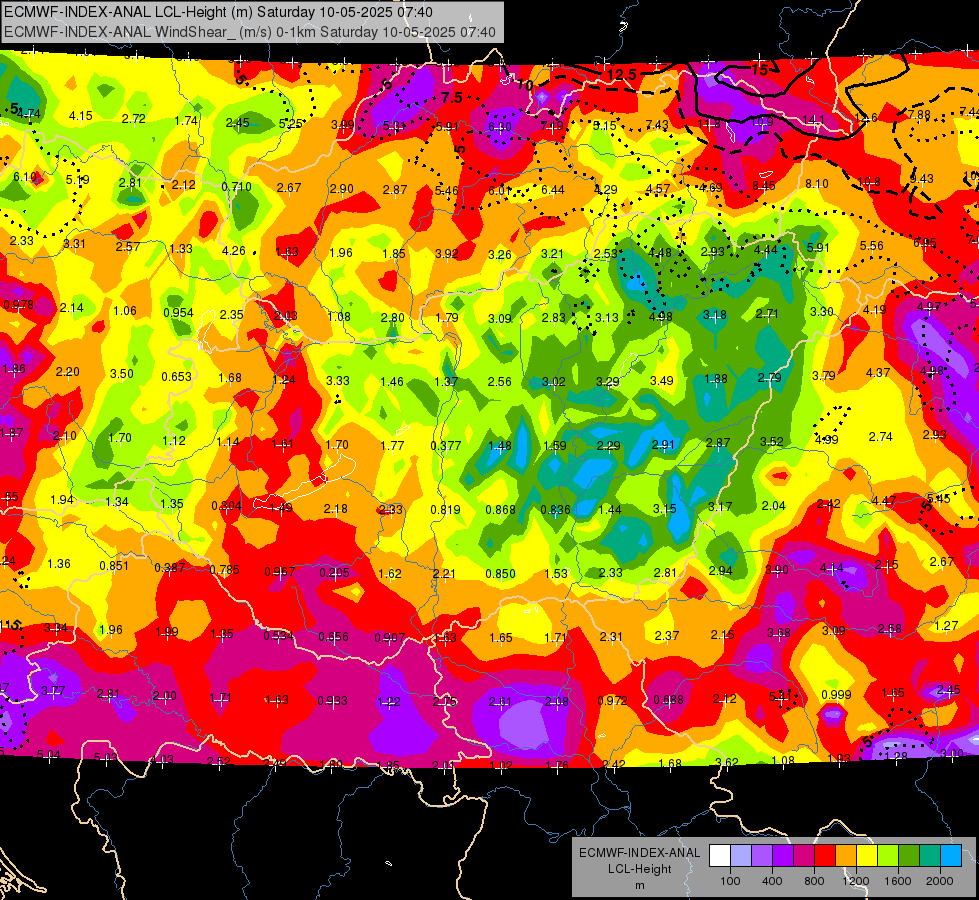Pick the magenta legend swatch near 800
The width and height of the screenshot is (979, 900).
pos(804,856)
